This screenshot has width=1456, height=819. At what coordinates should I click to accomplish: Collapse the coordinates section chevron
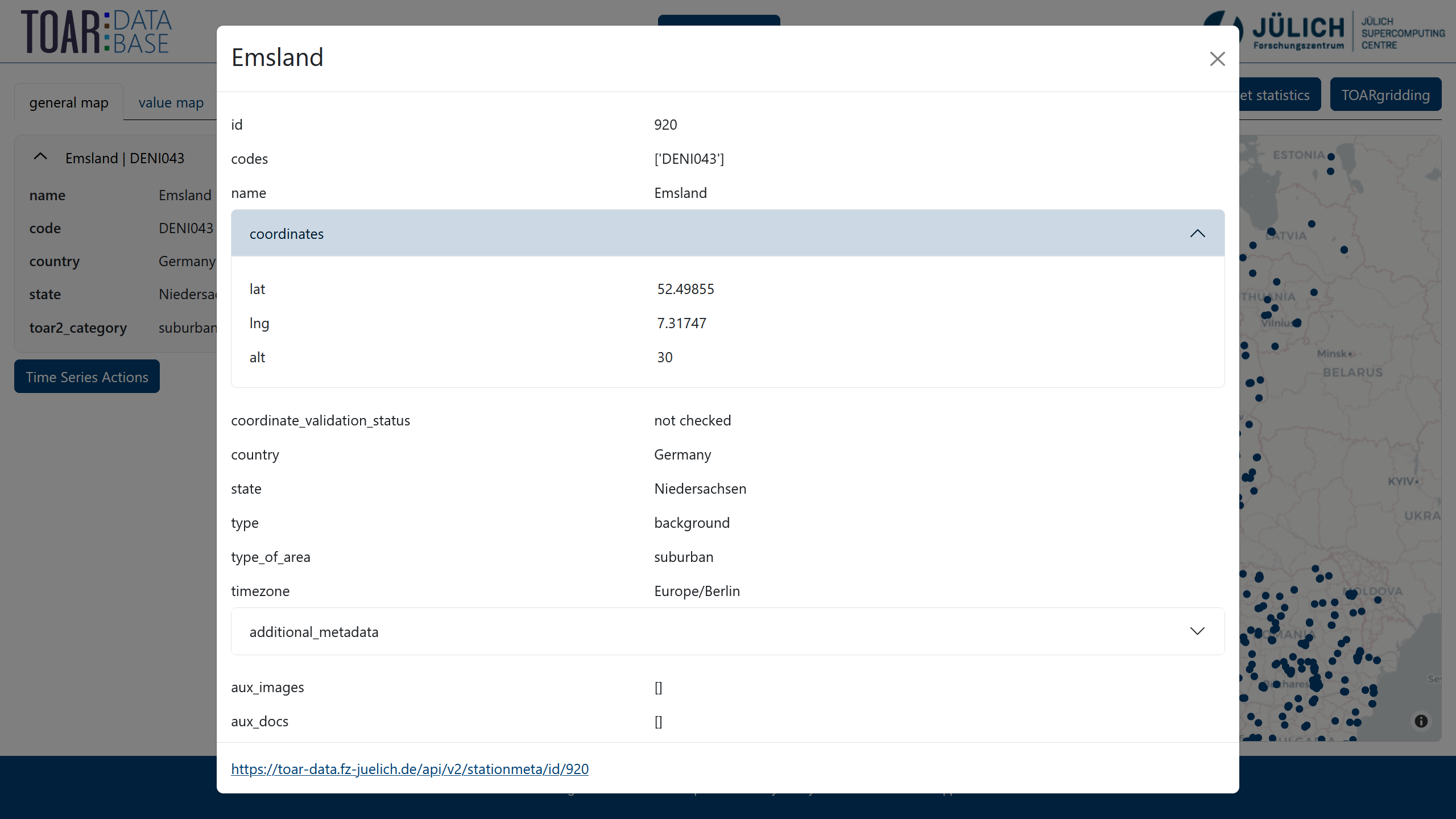pos(1197,234)
